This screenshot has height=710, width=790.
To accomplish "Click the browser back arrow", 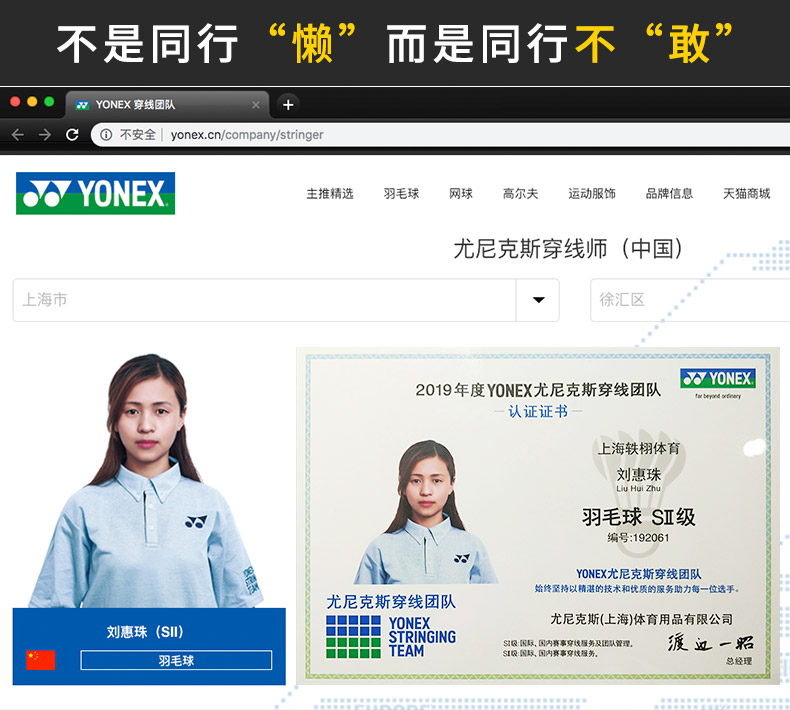I will tap(18, 135).
